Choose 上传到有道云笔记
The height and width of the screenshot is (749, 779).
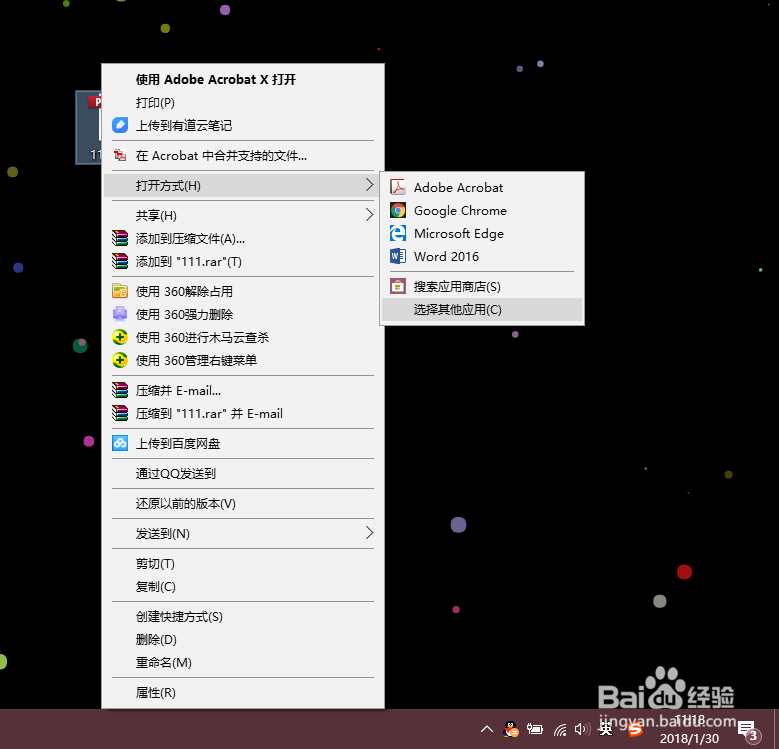(243, 125)
